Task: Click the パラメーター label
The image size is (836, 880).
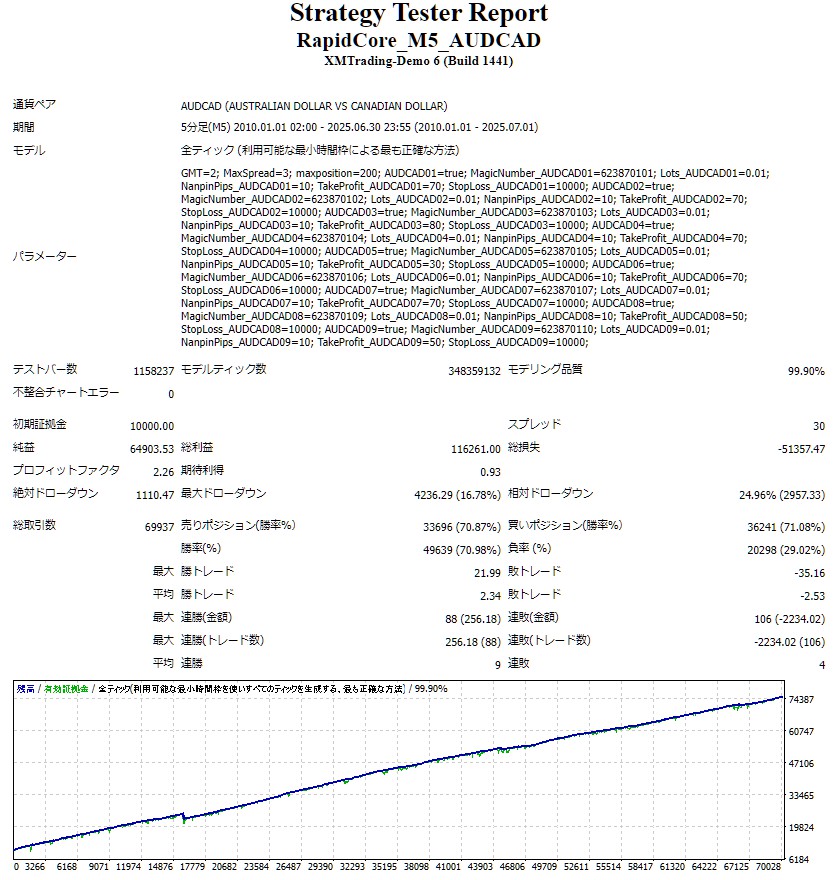Action: click(45, 256)
